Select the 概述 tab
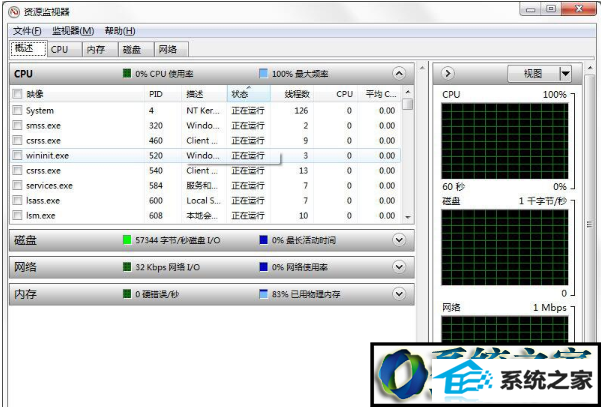 [x=28, y=49]
